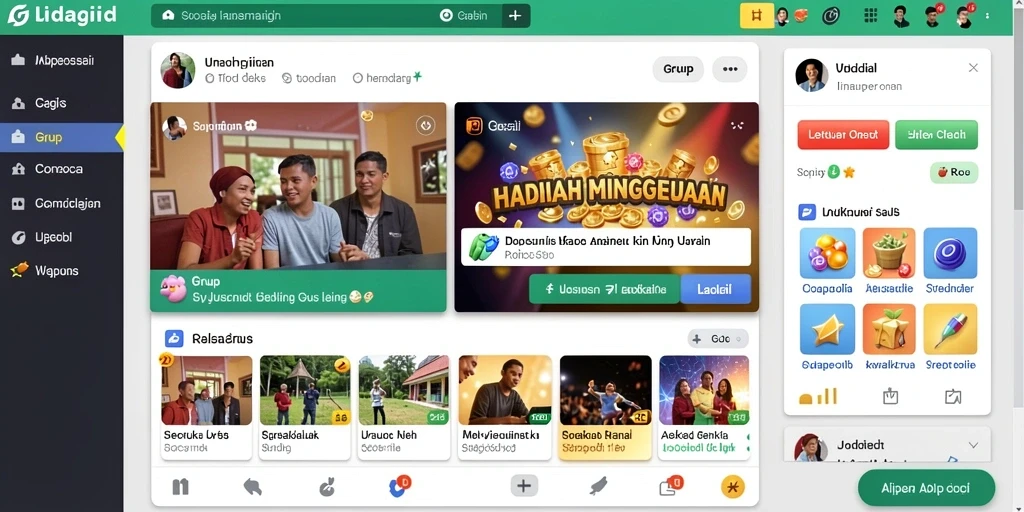
Task: Click the folder icon with red badge
Action: pos(670,486)
